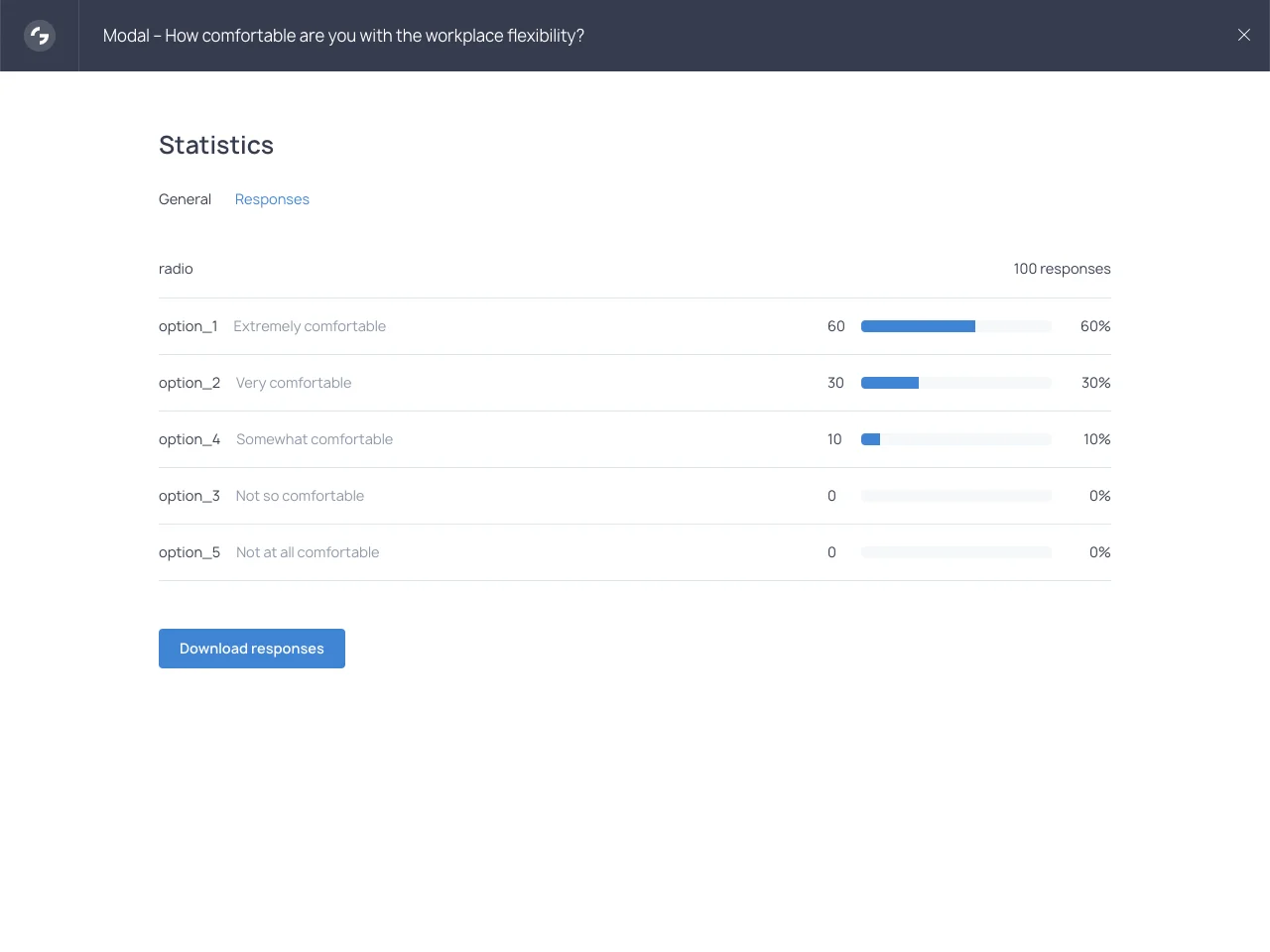Select the Statistics heading
This screenshot has width=1270, height=952.
(x=216, y=145)
